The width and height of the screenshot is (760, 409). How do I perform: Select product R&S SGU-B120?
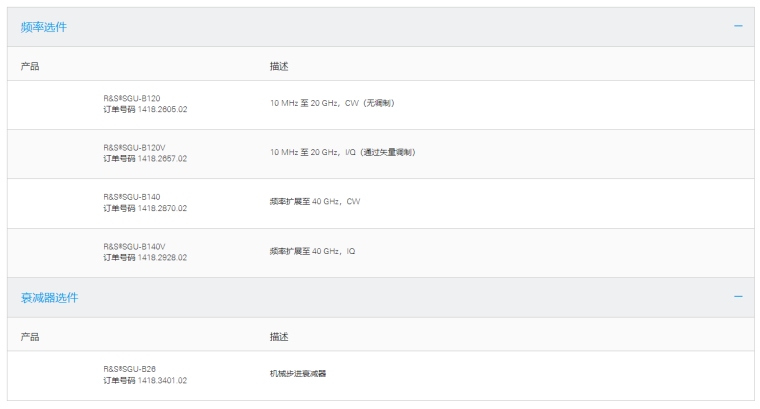coord(132,98)
